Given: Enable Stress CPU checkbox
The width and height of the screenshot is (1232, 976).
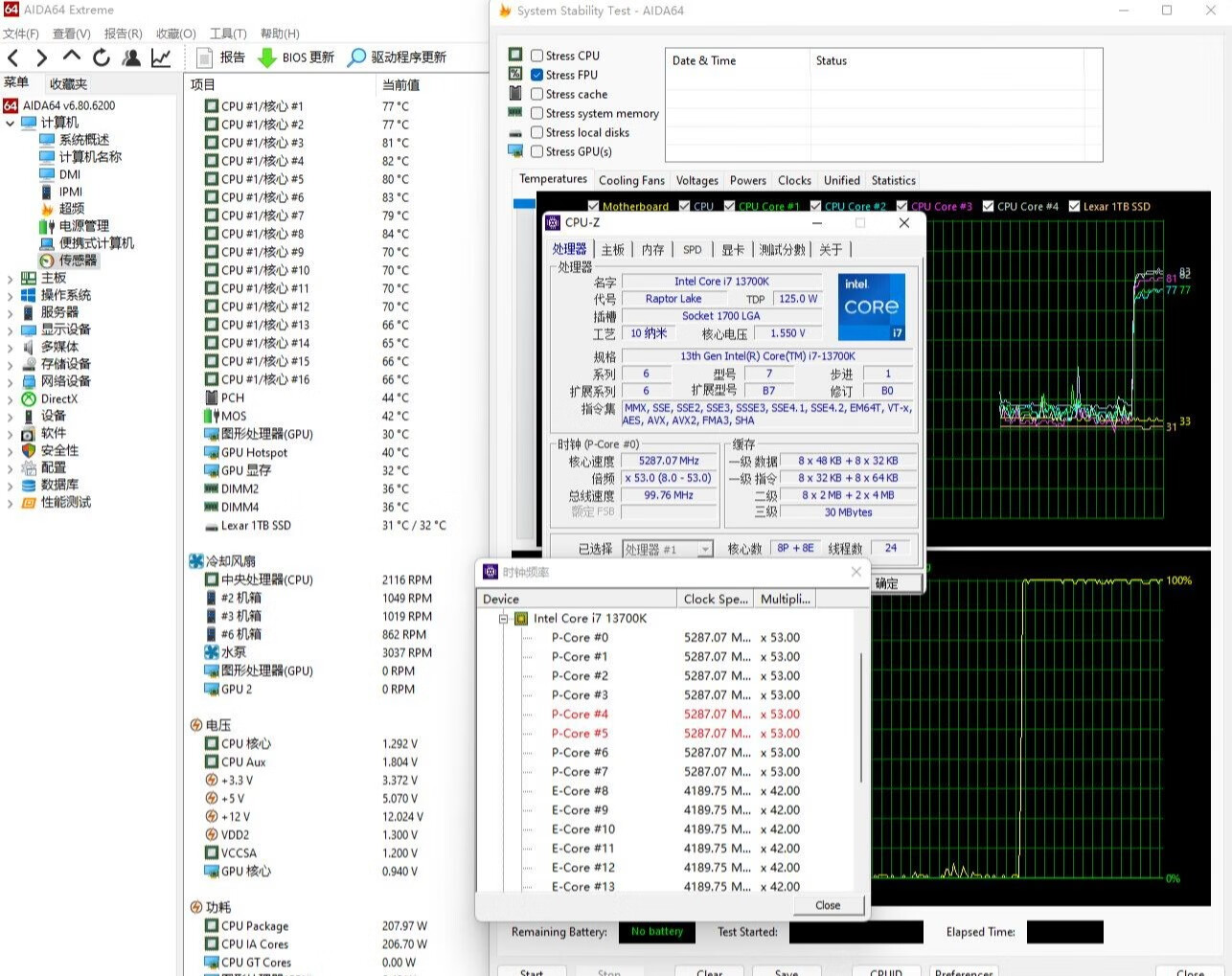Looking at the screenshot, I should click(x=537, y=56).
